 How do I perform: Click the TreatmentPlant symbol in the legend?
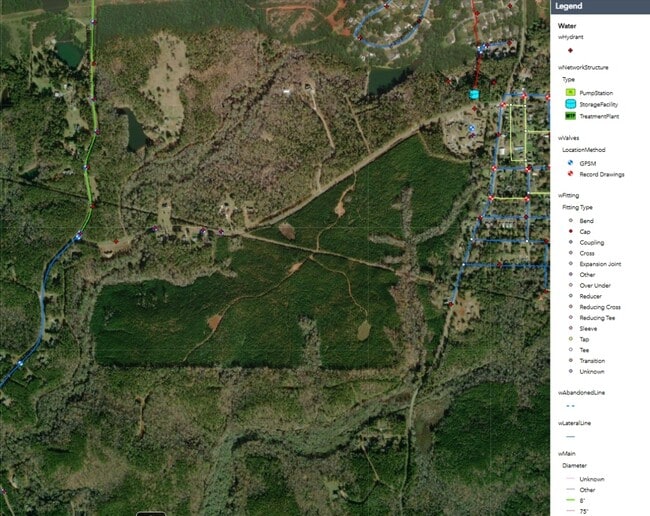[569, 116]
